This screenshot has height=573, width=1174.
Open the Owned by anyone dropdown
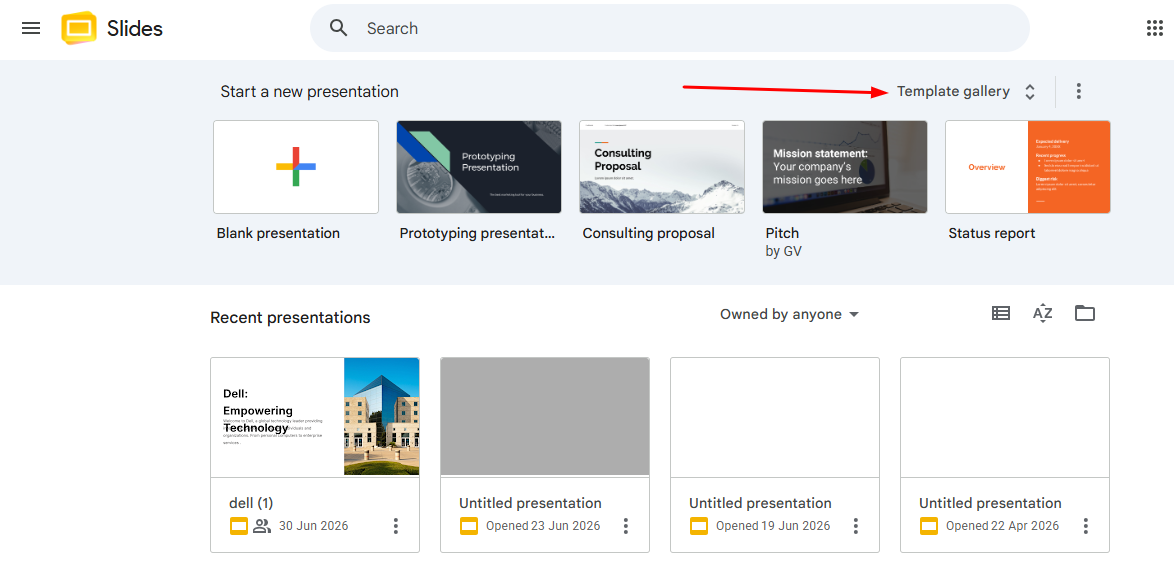(x=789, y=315)
